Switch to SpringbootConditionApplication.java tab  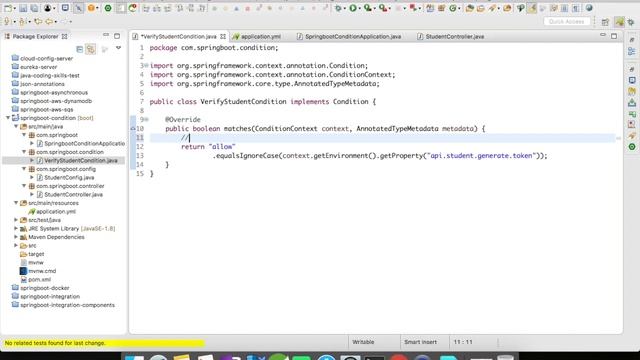[x=353, y=36]
